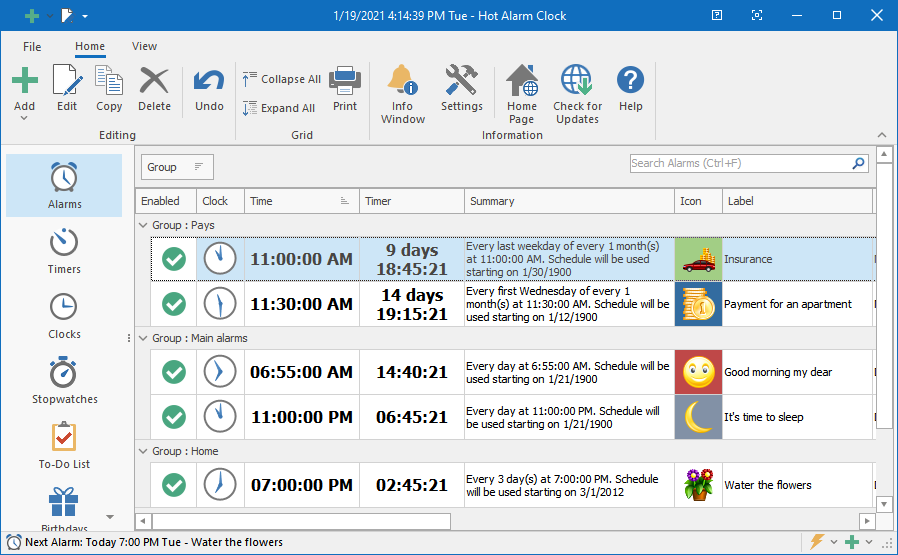
Task: Click Check for Updates globe icon
Action: 577,81
